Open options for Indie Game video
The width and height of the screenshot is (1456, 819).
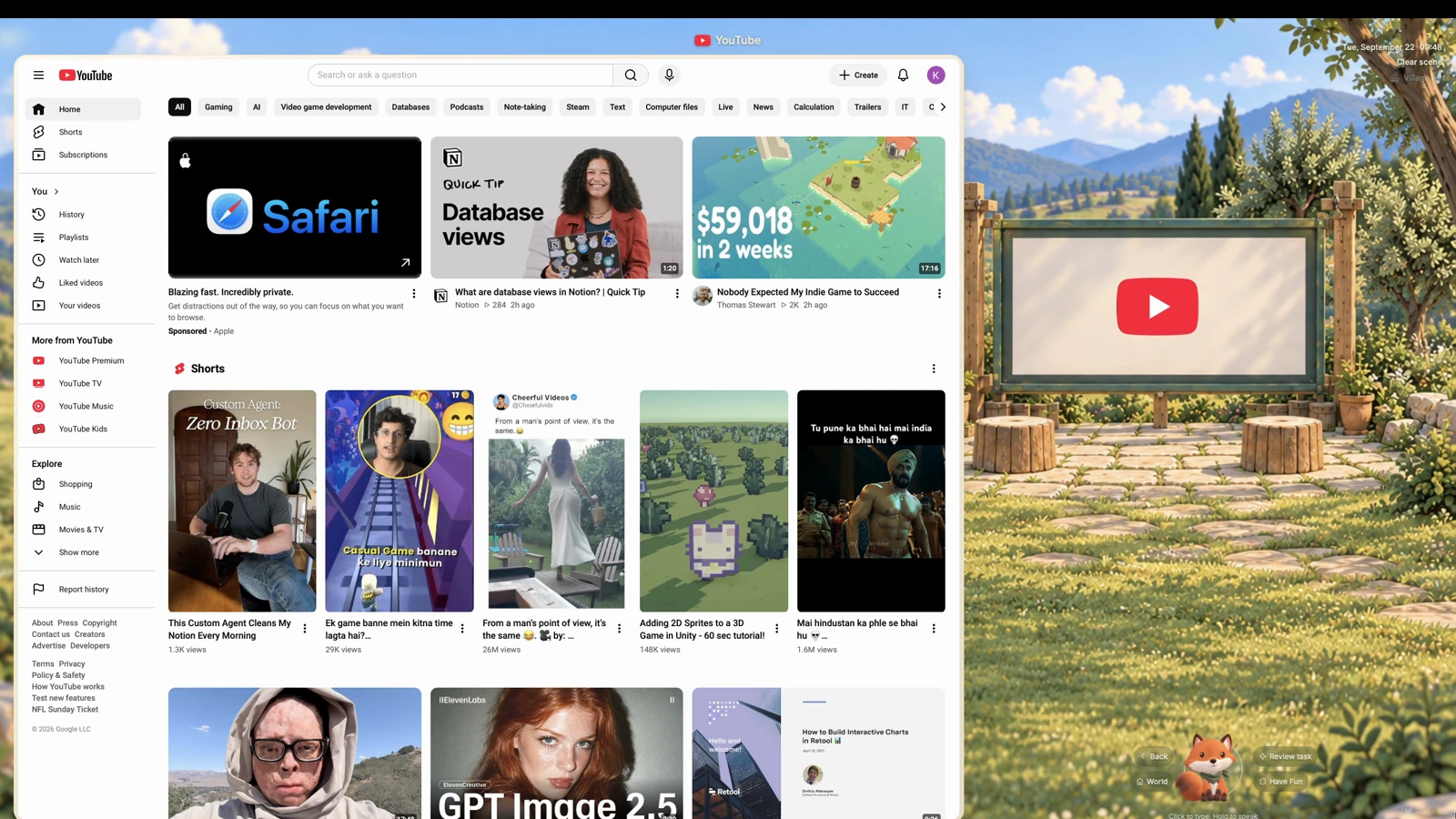(x=939, y=293)
